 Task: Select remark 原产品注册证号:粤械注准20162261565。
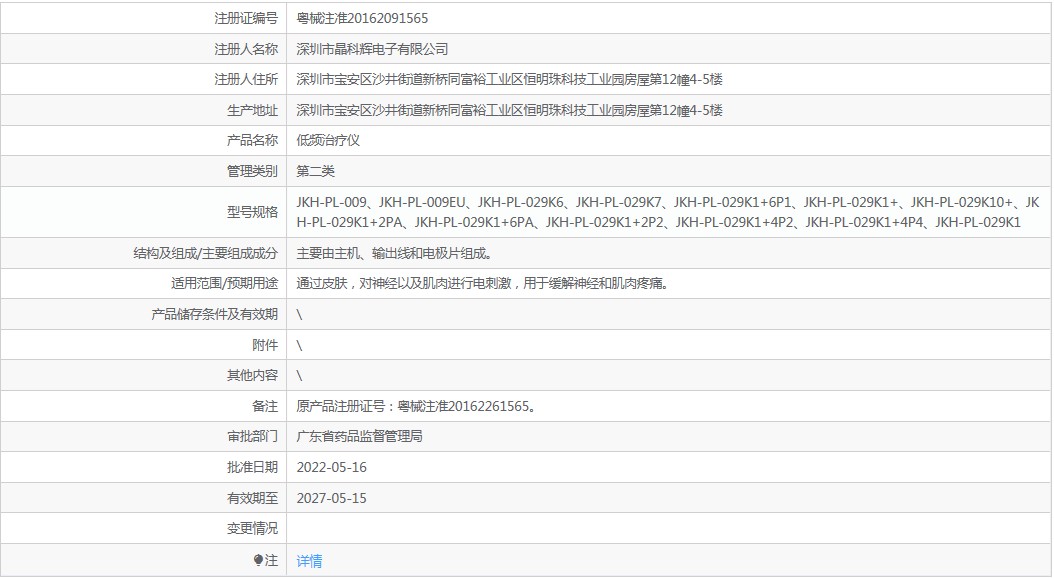(x=416, y=406)
